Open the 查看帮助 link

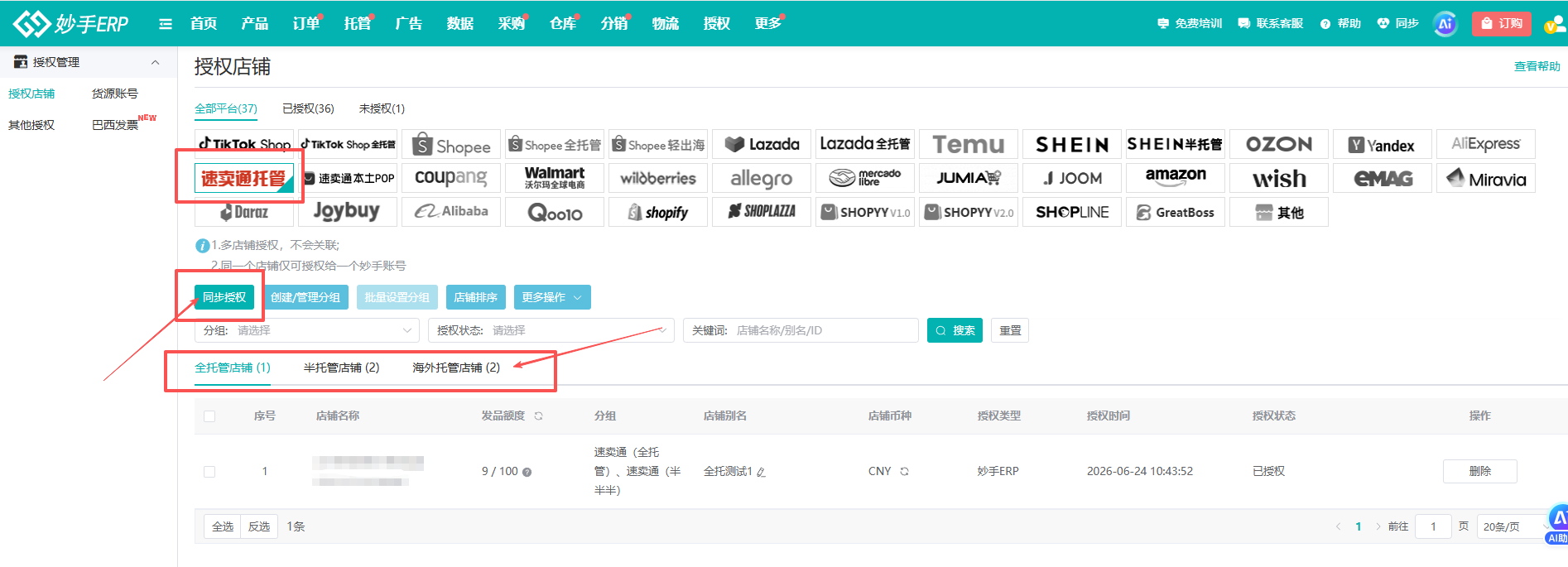coord(1537,66)
